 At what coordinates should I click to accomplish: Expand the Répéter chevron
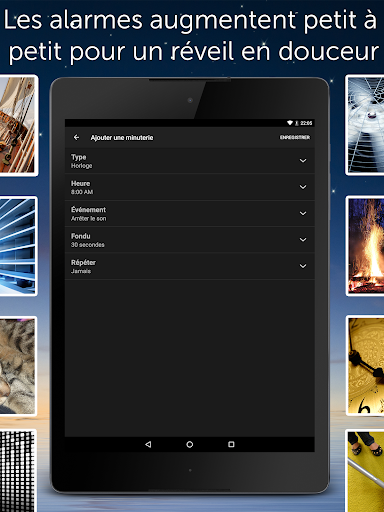(303, 266)
